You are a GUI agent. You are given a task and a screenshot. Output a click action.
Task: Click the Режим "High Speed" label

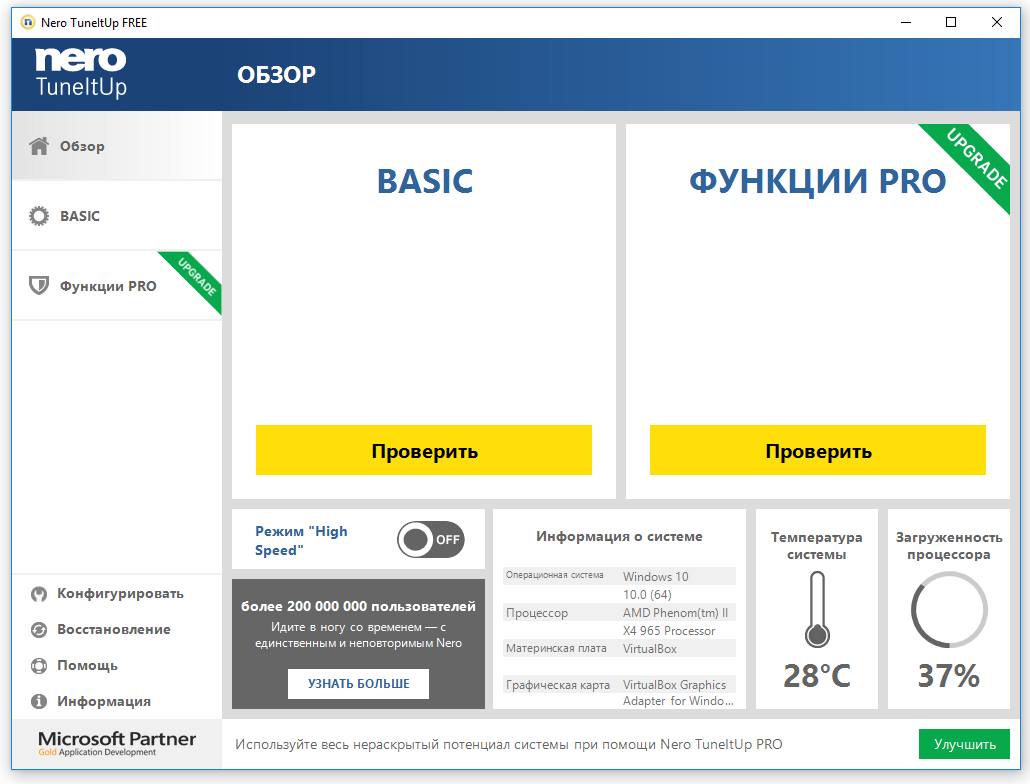tap(302, 540)
